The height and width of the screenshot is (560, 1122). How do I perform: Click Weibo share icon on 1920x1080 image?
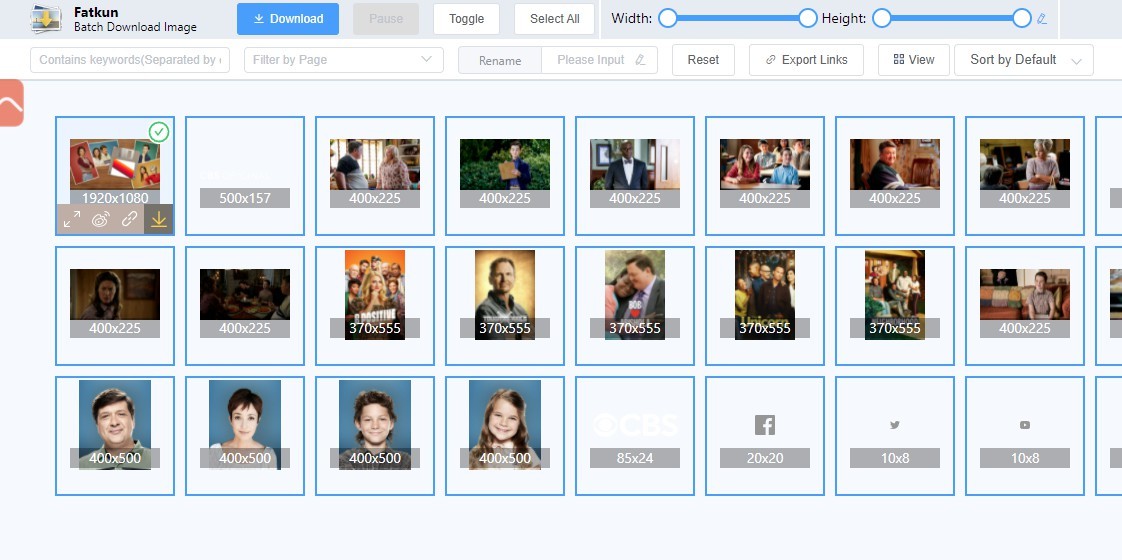pos(100,220)
